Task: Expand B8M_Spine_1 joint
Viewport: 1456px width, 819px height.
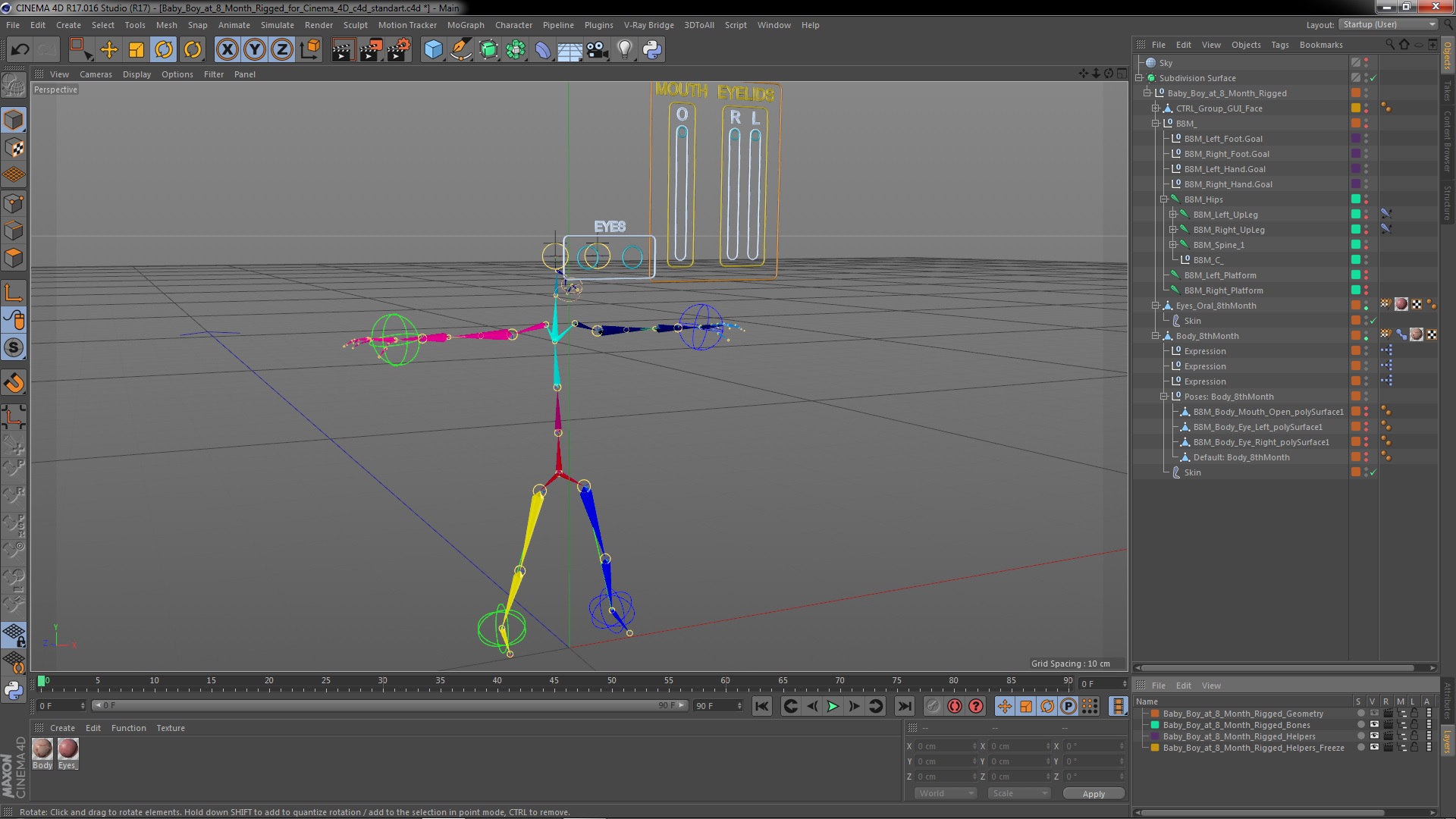Action: pos(1172,245)
